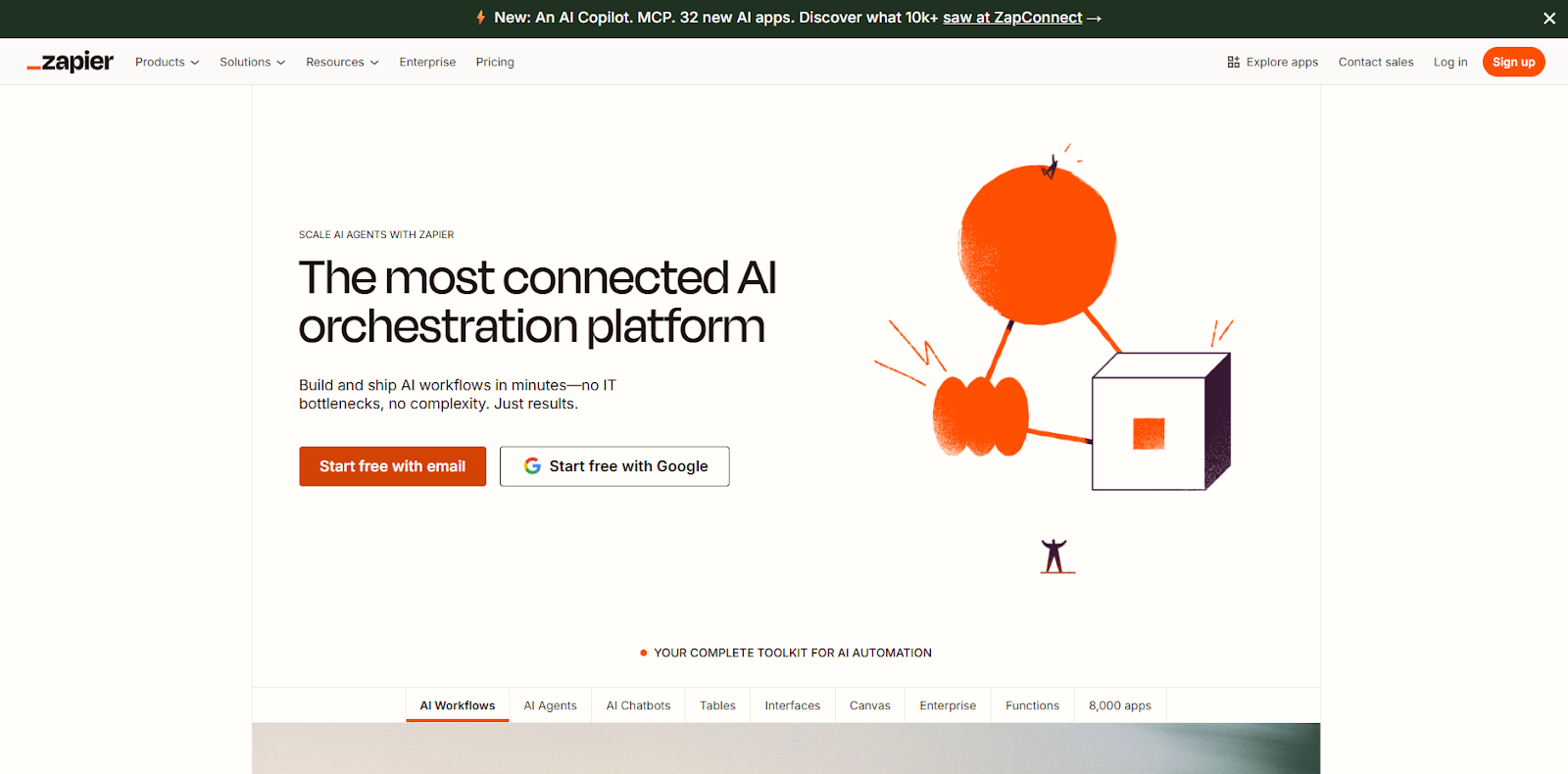Viewport: 1568px width, 774px height.
Task: Expand the Resources dropdown menu
Action: [342, 62]
